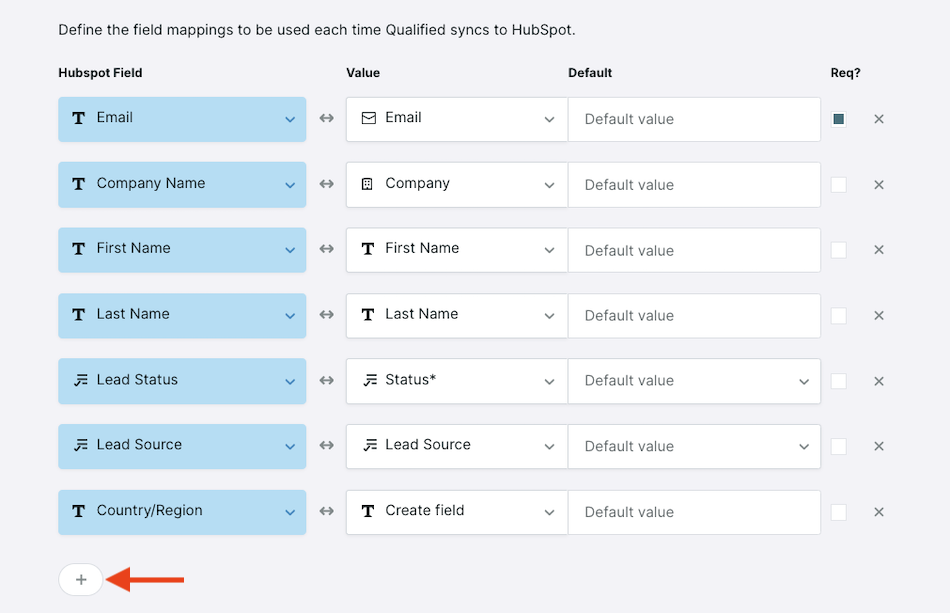
Task: Open the Email Hubspot field dropdown
Action: pos(182,119)
